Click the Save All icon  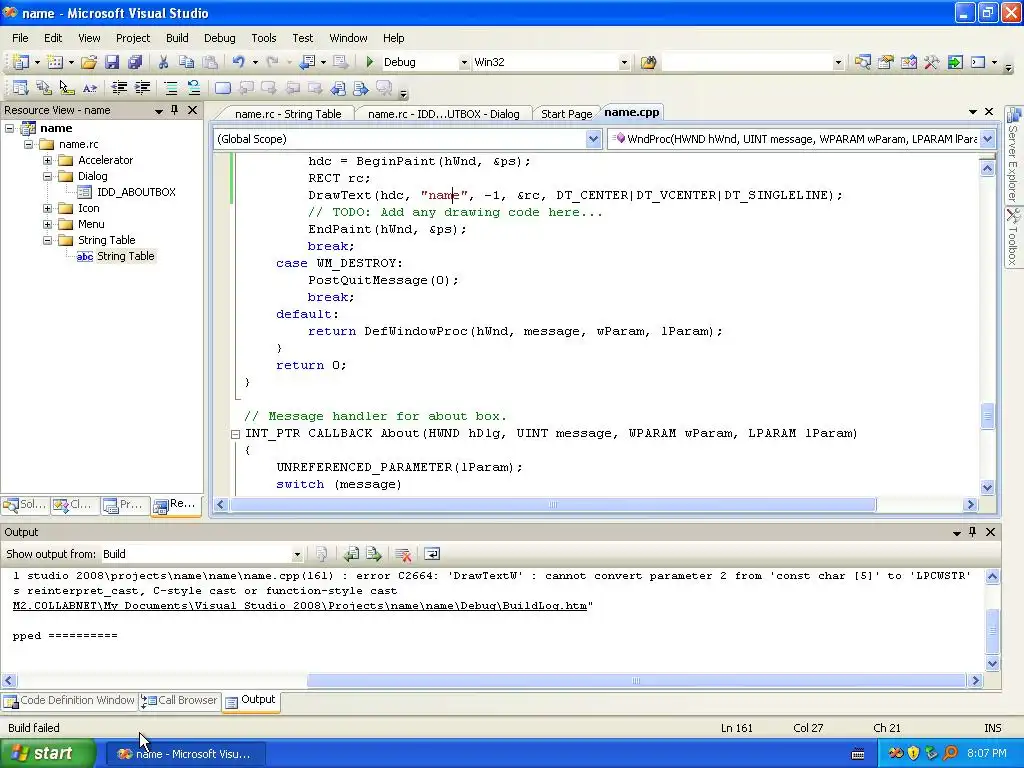point(135,62)
